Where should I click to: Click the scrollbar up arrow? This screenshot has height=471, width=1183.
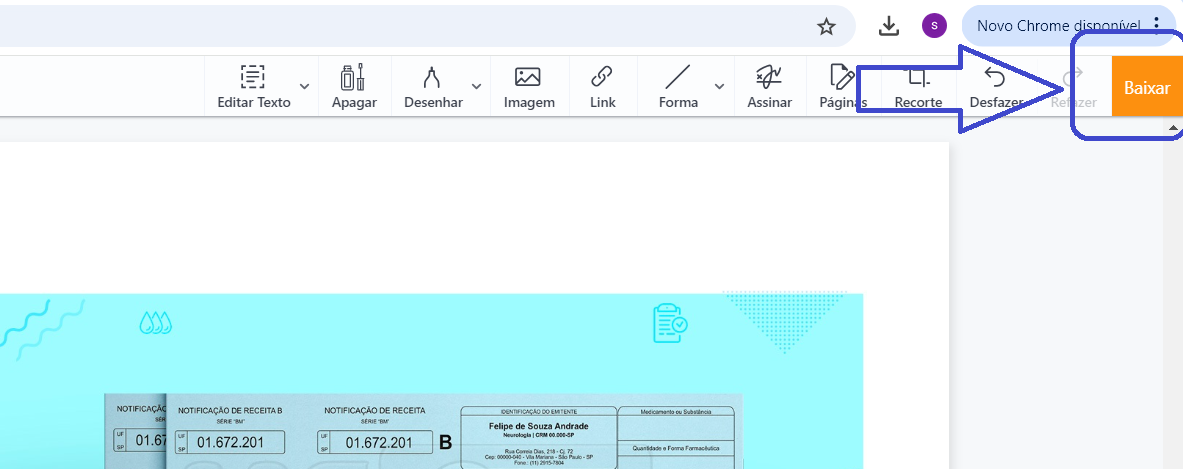[x=1172, y=130]
